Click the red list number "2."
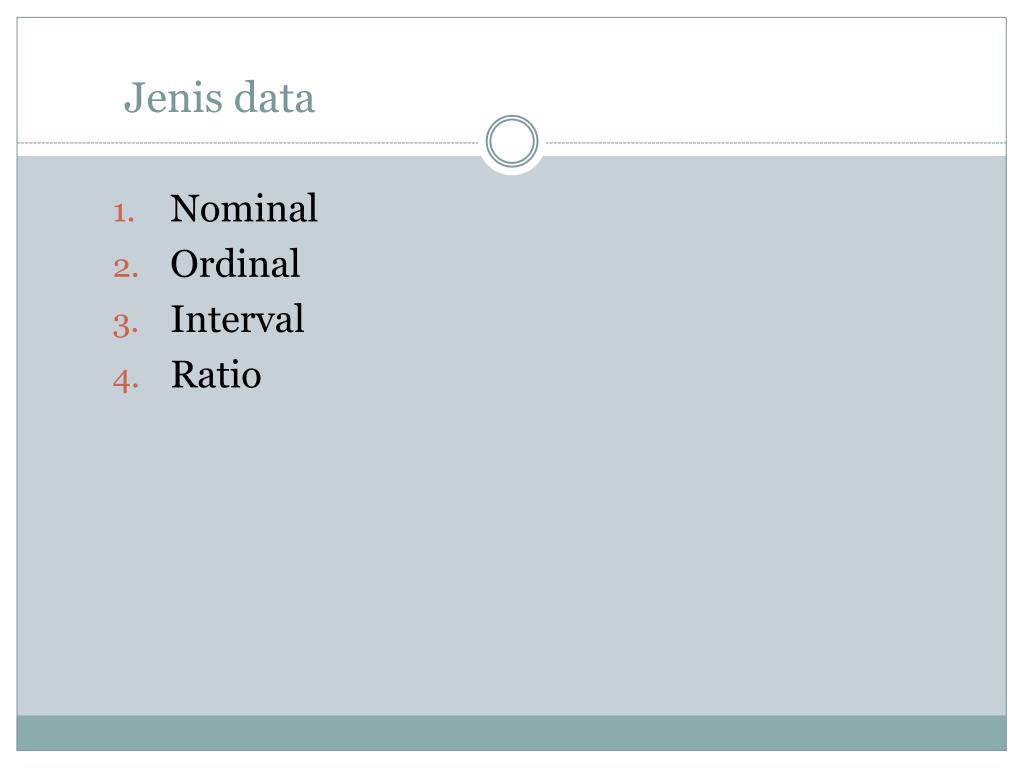 coord(125,268)
